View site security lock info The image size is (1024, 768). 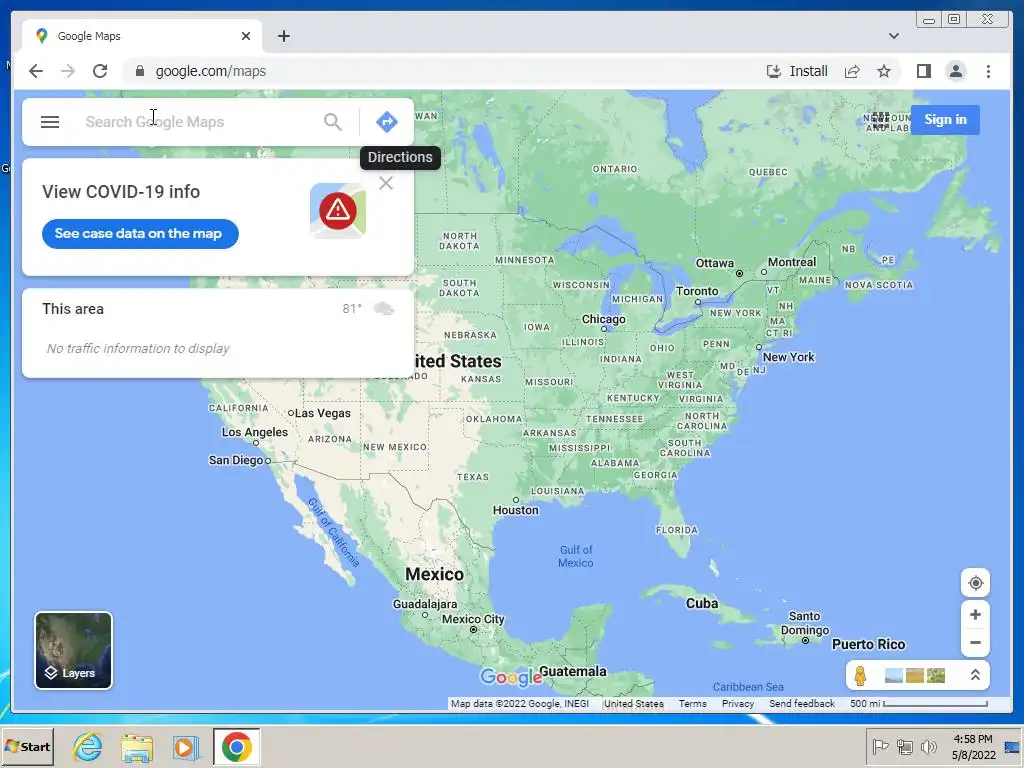pyautogui.click(x=140, y=71)
